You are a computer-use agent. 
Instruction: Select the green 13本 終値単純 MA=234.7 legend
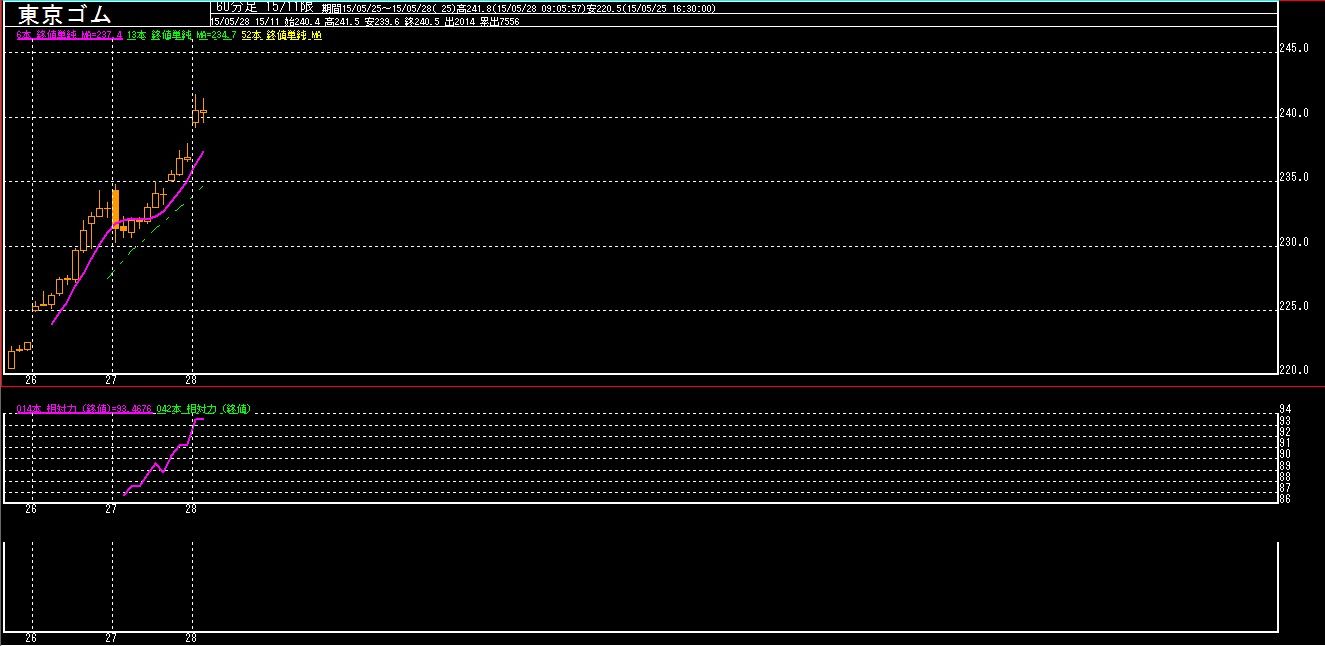tap(182, 35)
